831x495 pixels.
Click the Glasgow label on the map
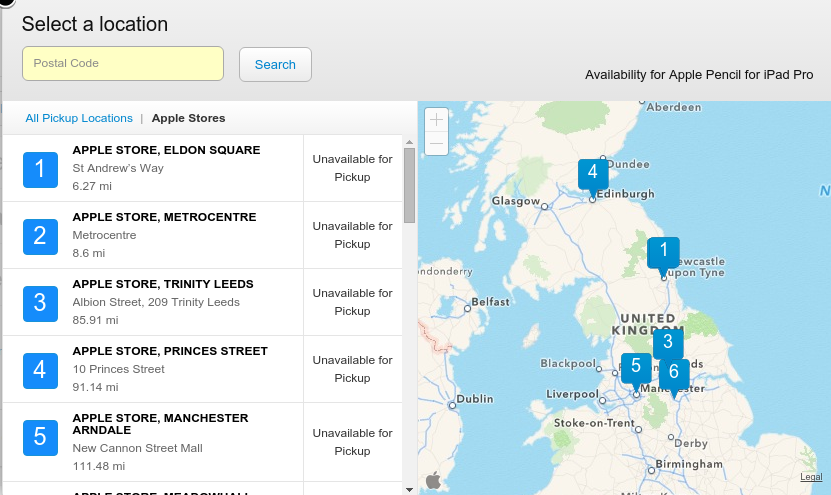(x=516, y=201)
